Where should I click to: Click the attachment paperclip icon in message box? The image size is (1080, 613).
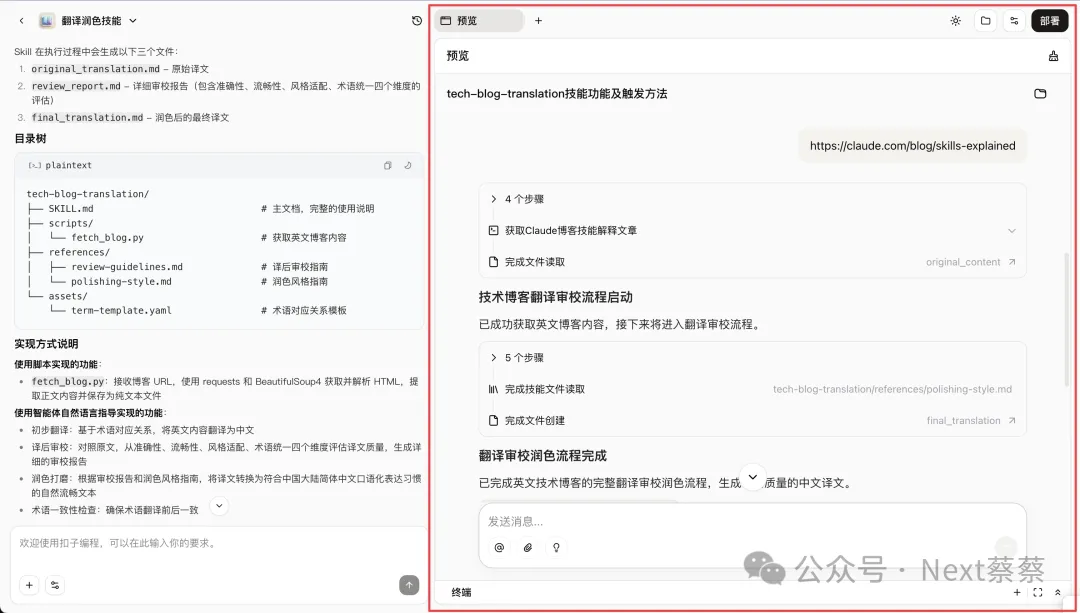pyautogui.click(x=527, y=547)
